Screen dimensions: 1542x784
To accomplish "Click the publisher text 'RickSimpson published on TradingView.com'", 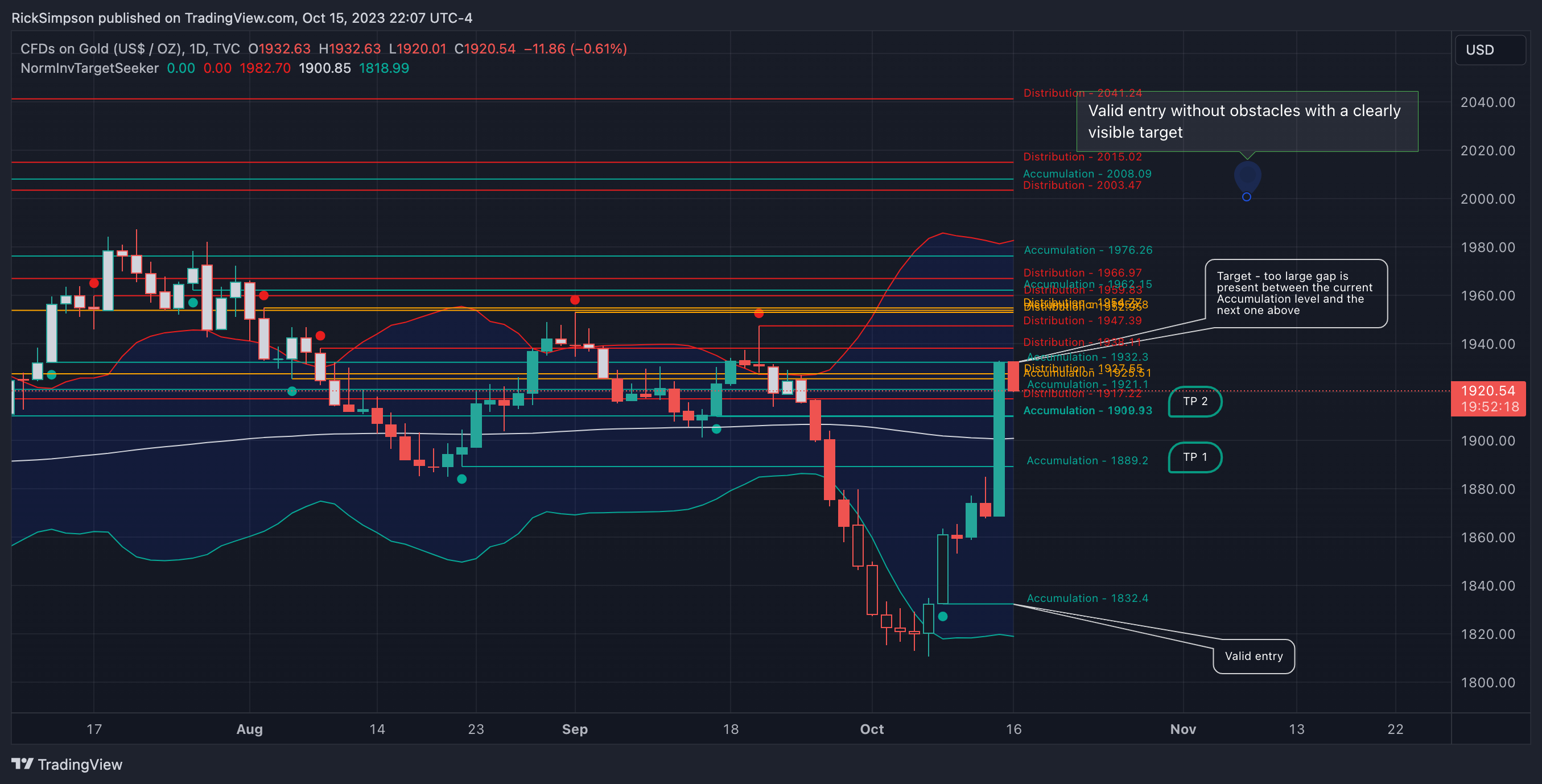I will pos(154,18).
